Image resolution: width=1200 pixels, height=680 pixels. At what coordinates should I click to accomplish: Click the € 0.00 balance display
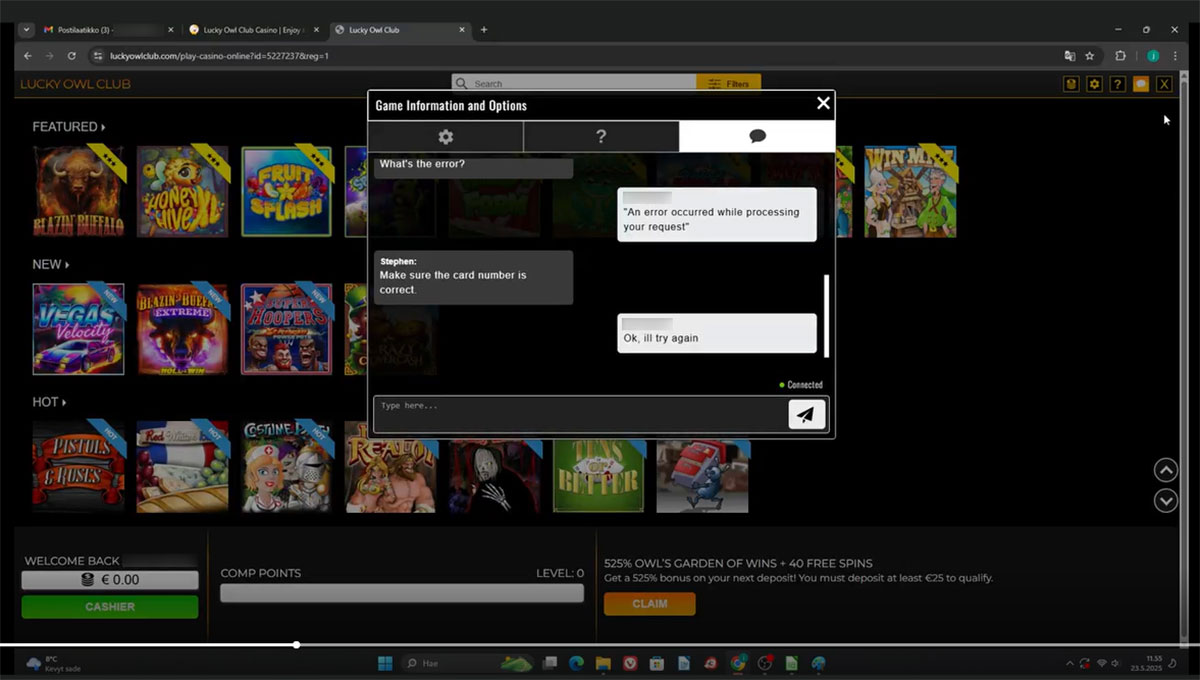coord(110,580)
